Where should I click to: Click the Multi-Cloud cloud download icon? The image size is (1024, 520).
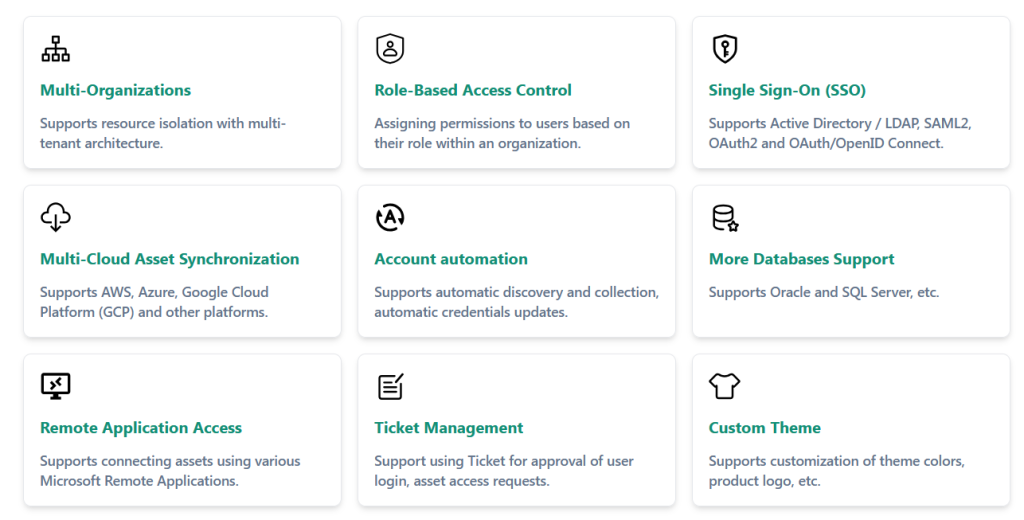pyautogui.click(x=56, y=217)
